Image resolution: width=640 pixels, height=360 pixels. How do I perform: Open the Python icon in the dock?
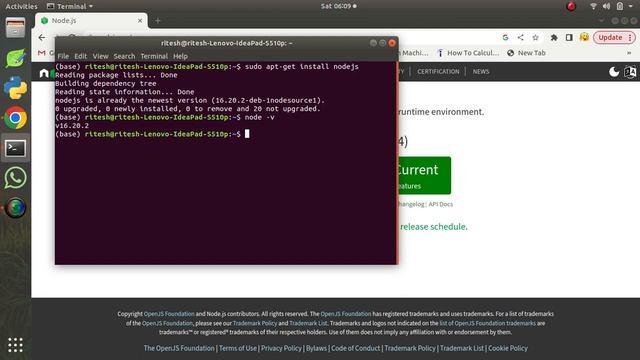click(15, 88)
